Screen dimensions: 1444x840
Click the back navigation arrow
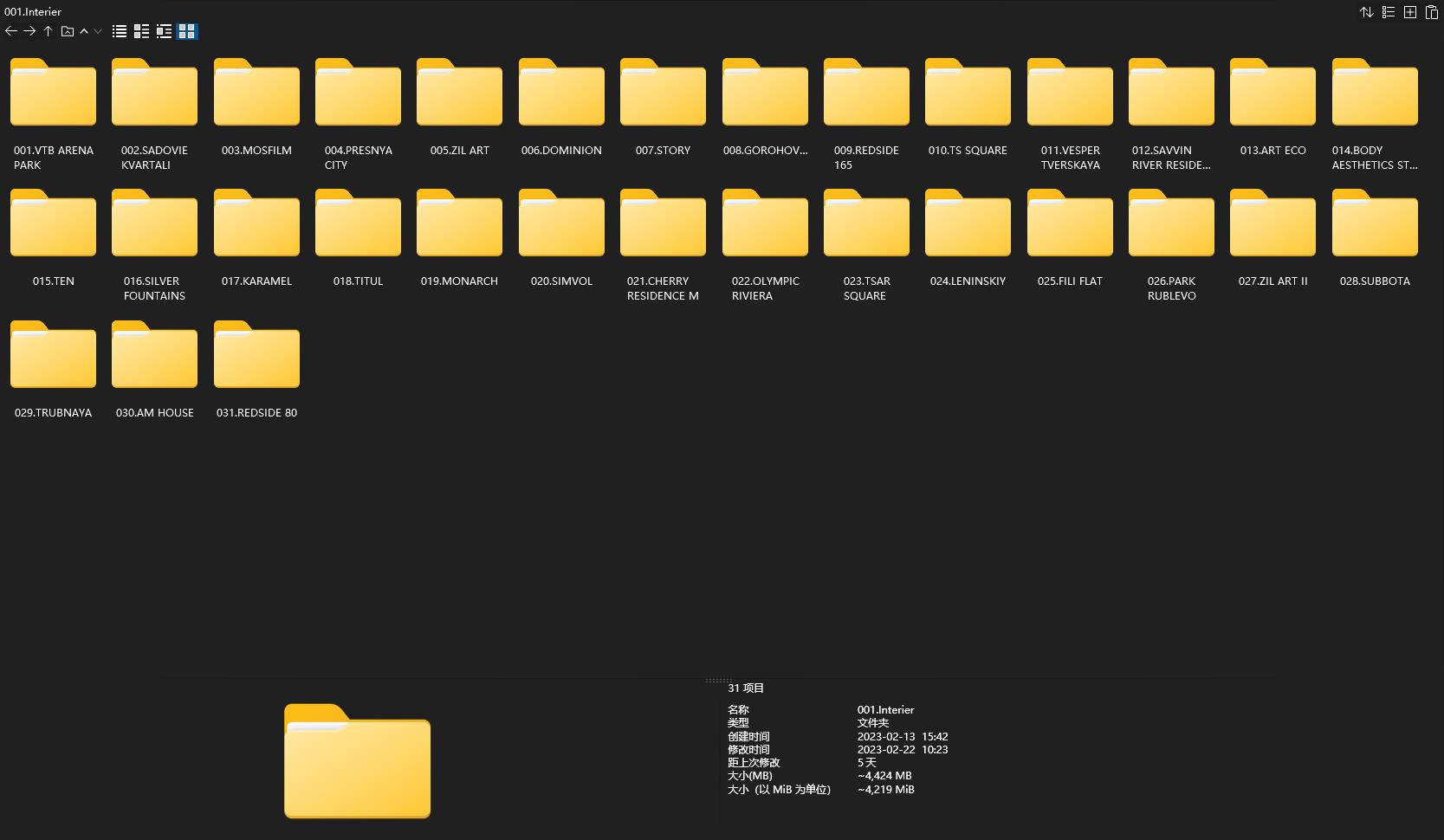click(11, 31)
